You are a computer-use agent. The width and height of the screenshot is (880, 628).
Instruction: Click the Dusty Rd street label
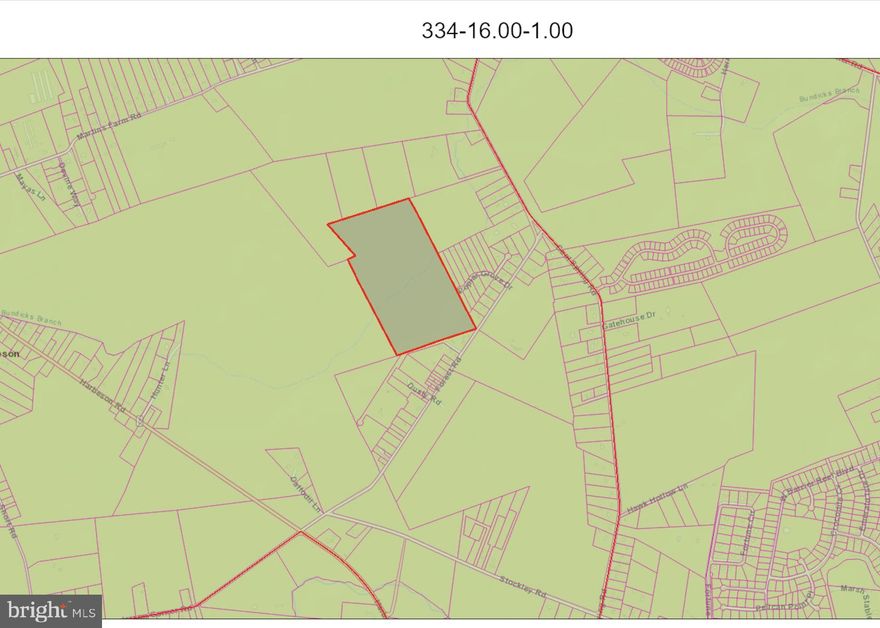pyautogui.click(x=422, y=392)
